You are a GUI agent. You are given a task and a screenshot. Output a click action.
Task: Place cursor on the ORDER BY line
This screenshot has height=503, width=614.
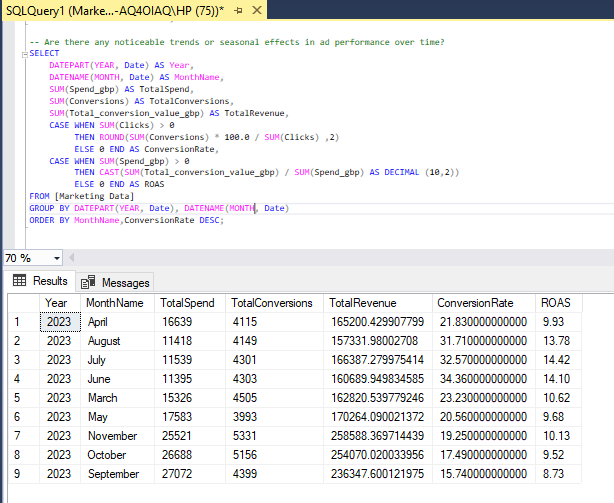click(126, 220)
